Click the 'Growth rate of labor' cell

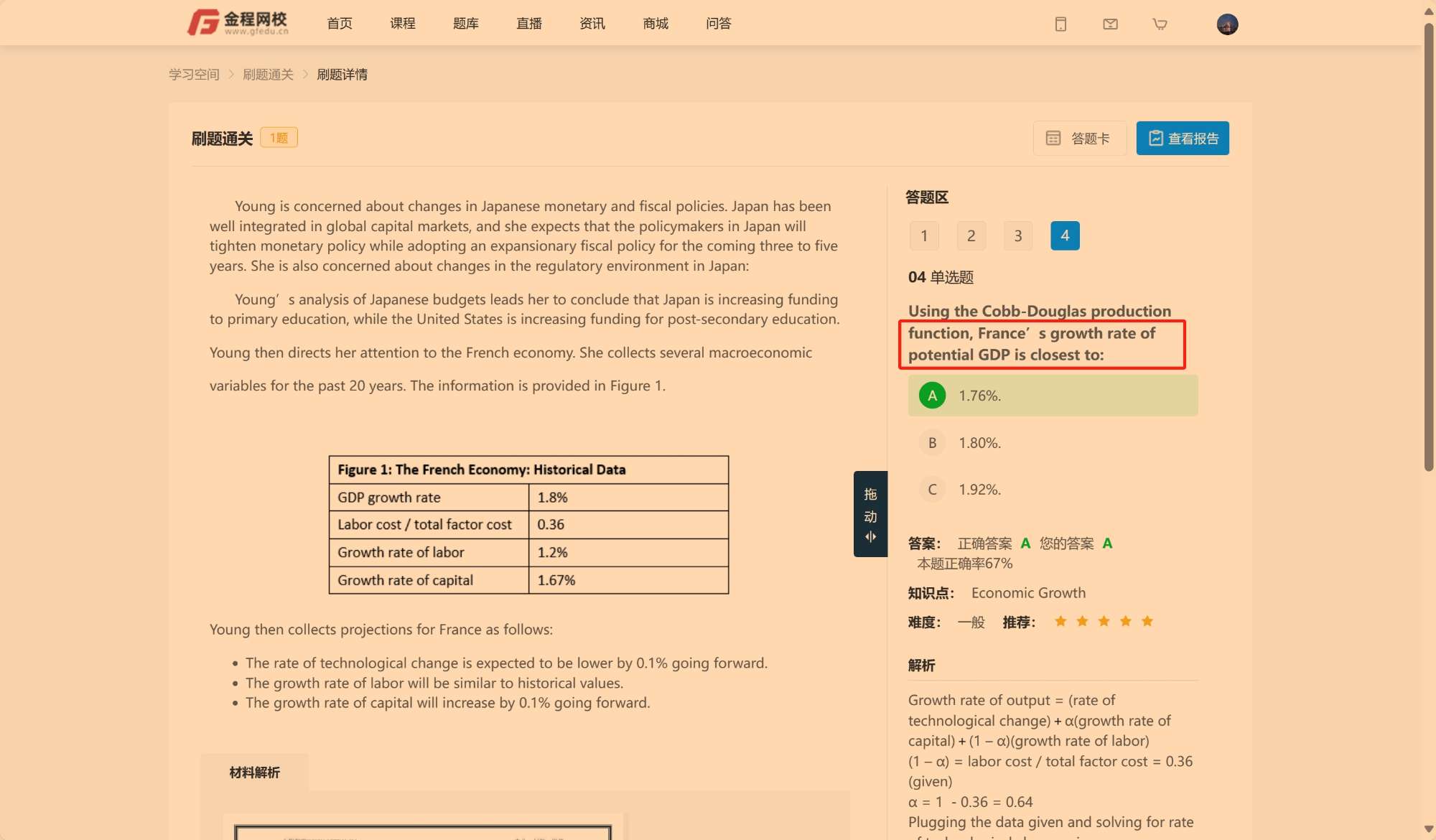[x=429, y=553]
